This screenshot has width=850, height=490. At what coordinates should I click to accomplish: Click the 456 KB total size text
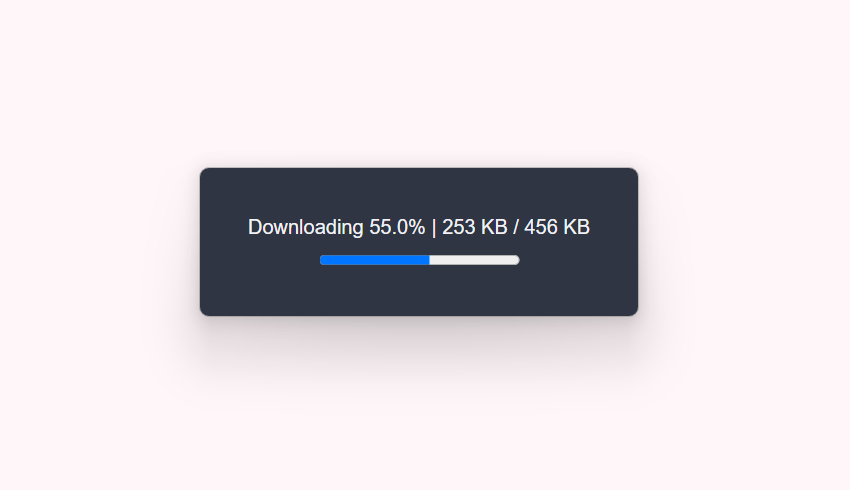click(x=557, y=227)
